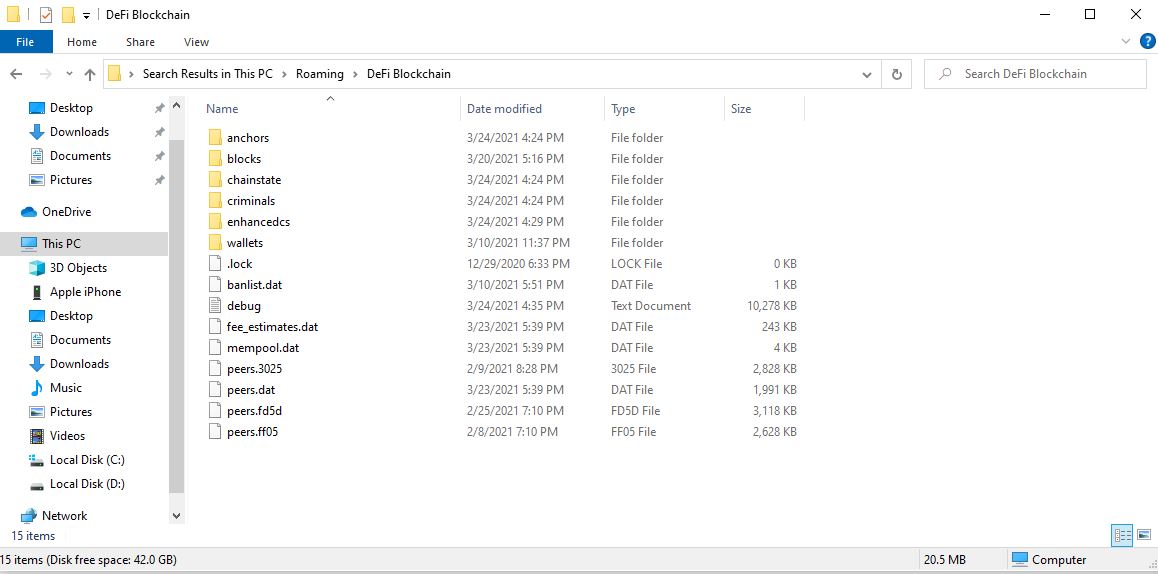The height and width of the screenshot is (574, 1158).
Task: Click the Local Disk (C:) drive icon
Action: [x=36, y=459]
